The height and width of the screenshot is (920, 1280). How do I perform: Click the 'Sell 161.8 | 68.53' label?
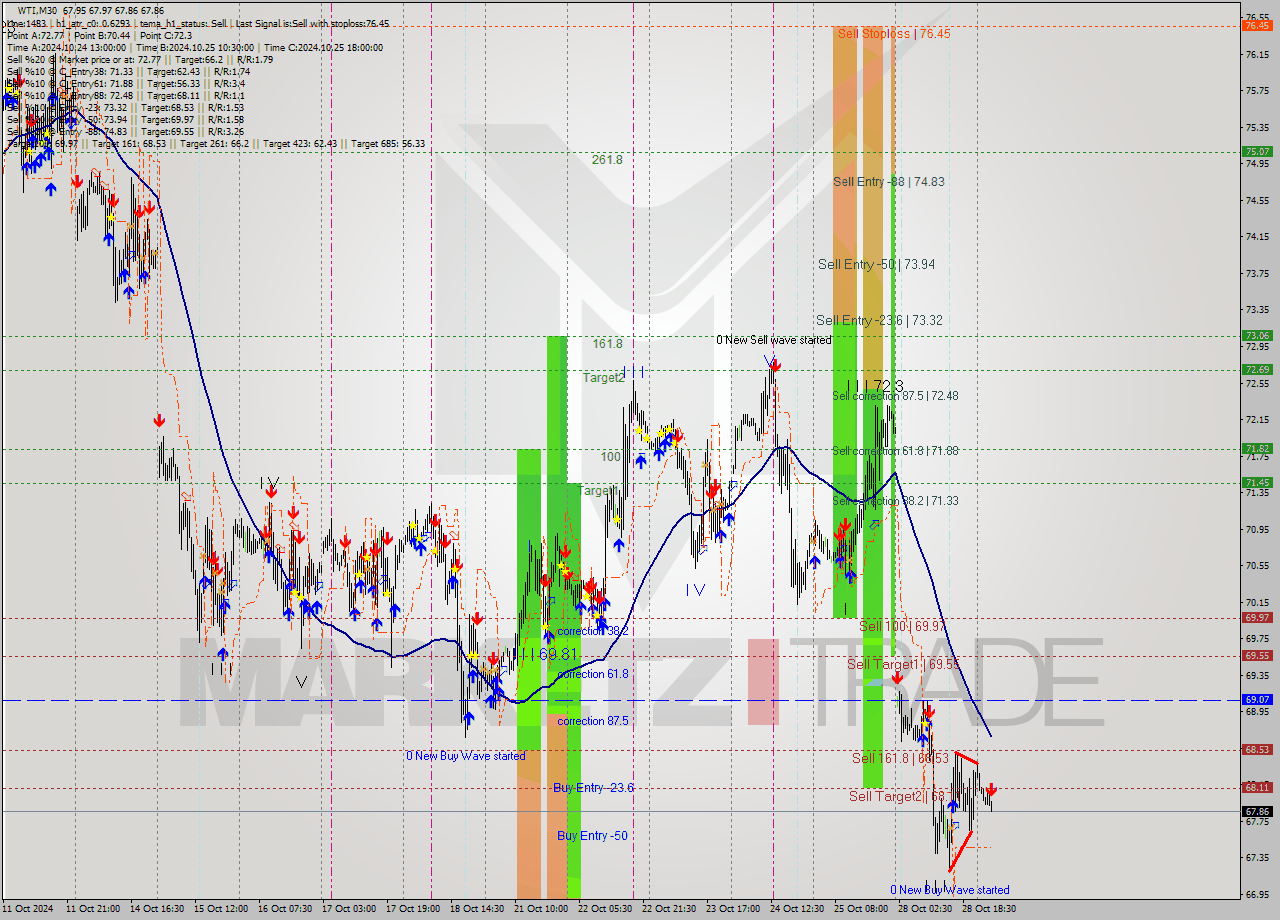900,758
